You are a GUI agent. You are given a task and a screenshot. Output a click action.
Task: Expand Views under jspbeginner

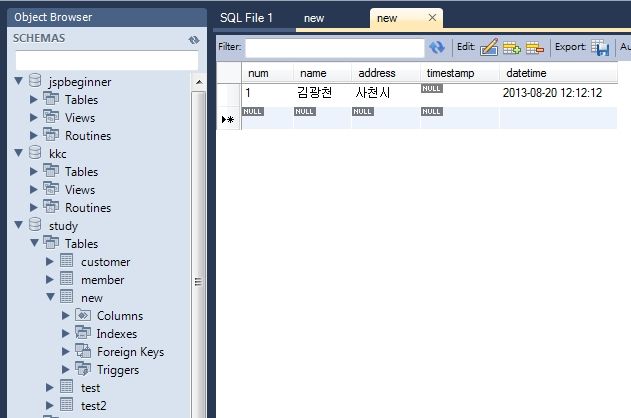[x=34, y=117]
